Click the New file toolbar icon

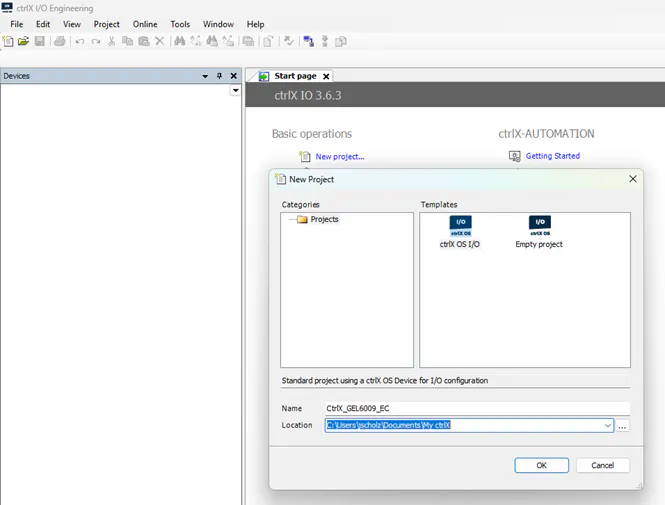[8, 41]
